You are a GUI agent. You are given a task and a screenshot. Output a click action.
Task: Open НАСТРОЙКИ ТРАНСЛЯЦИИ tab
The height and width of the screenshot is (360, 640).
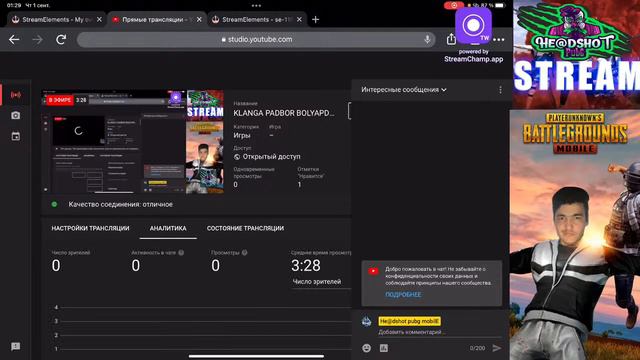[x=90, y=228]
